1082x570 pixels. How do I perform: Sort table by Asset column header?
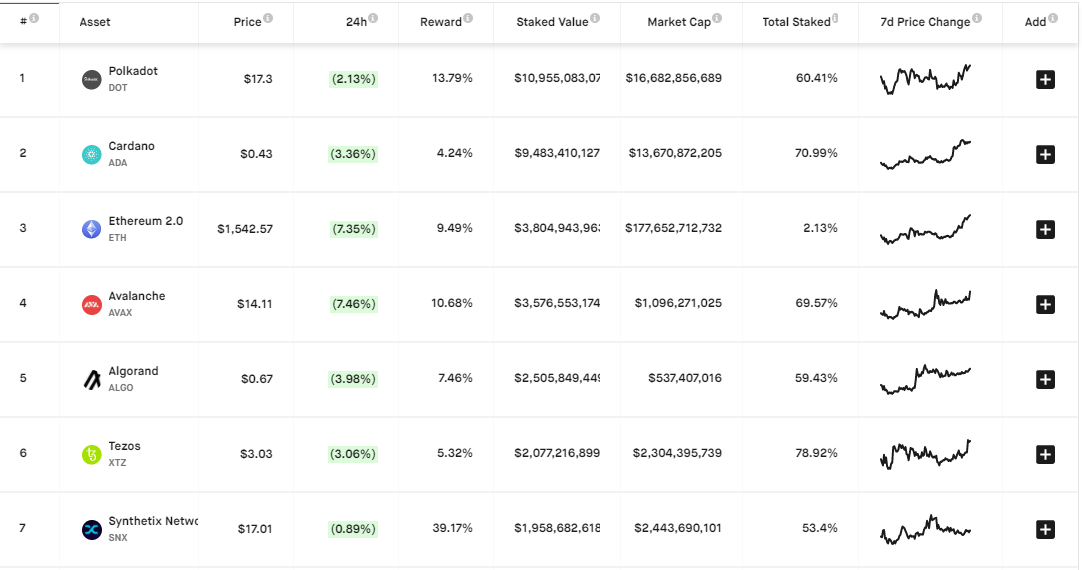95,22
